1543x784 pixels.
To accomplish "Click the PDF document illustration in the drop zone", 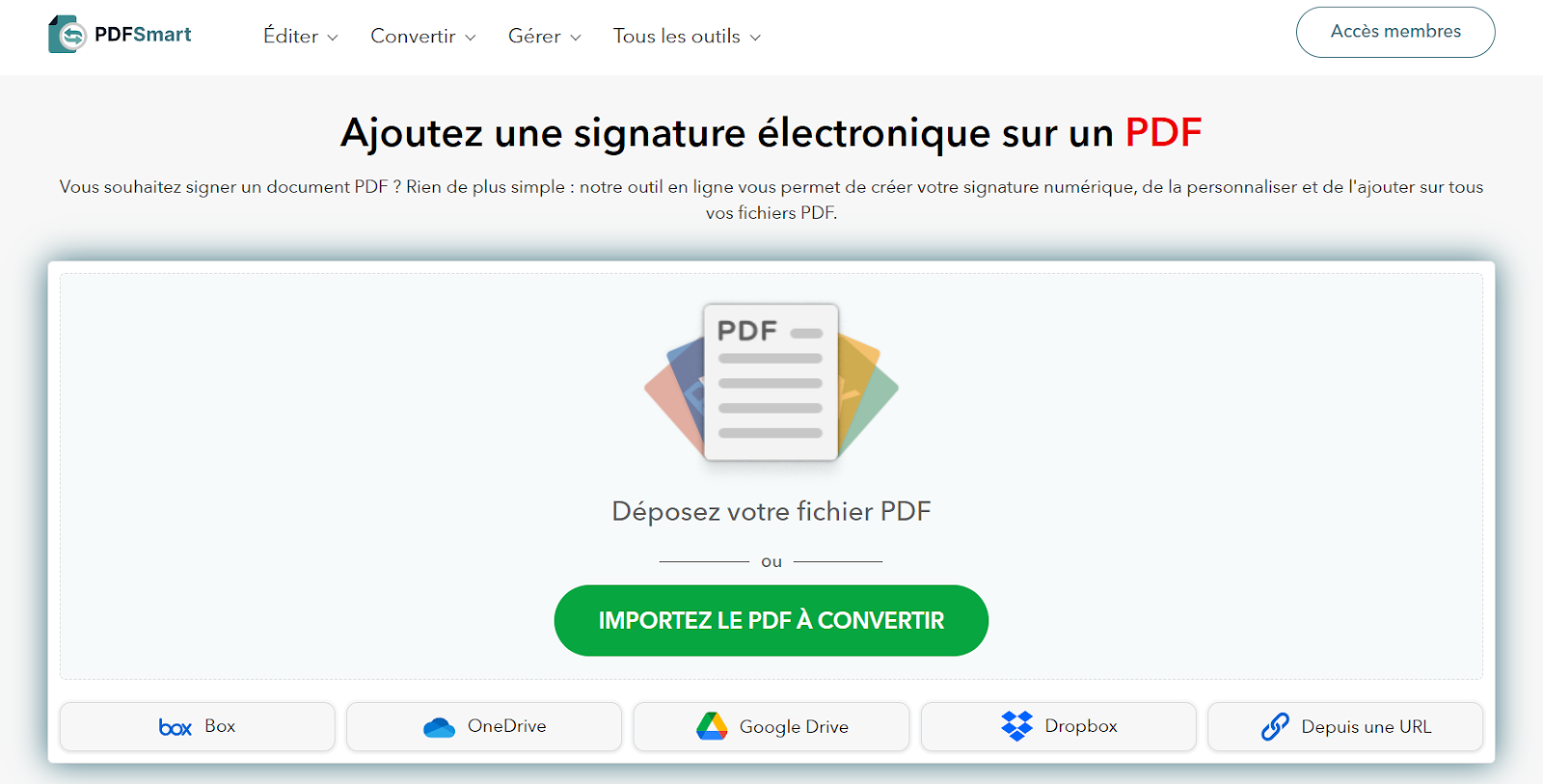I will click(x=771, y=384).
